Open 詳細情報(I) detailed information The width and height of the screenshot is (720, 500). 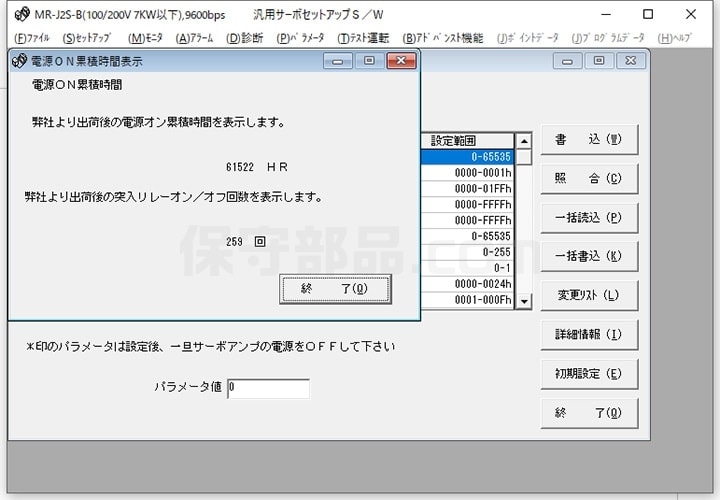pos(588,335)
